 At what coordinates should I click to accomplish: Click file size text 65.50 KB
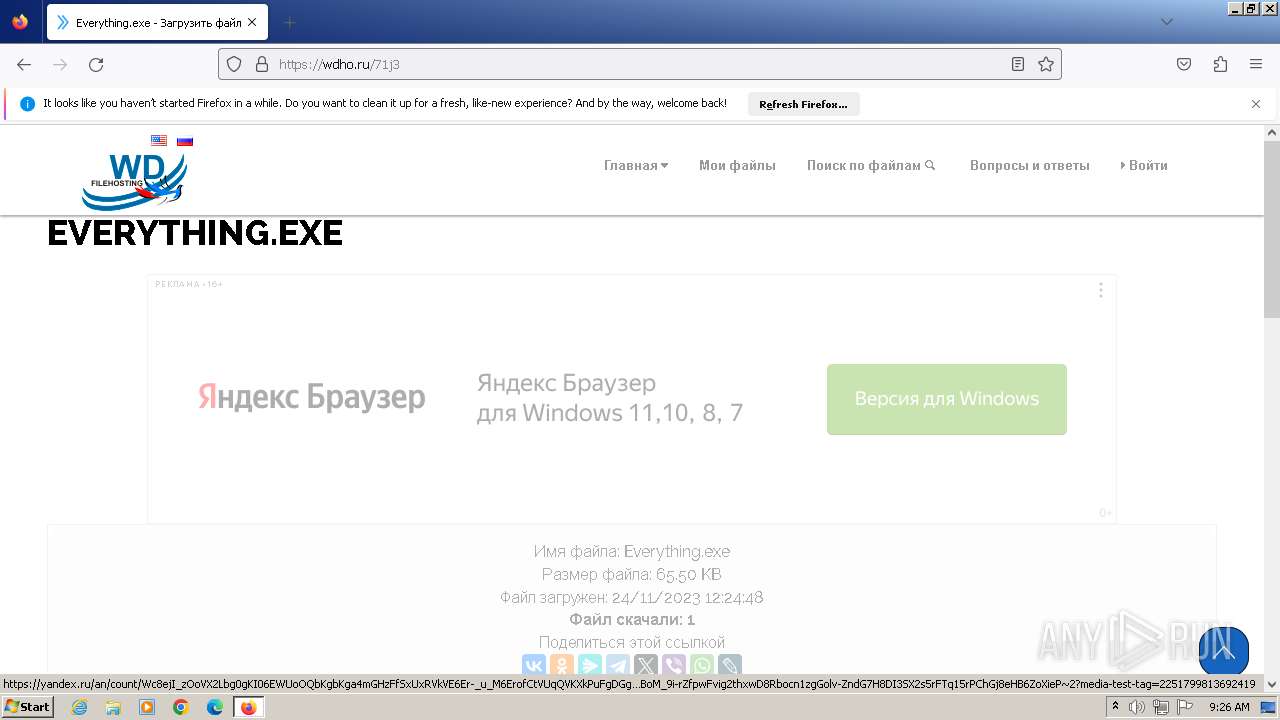click(689, 574)
